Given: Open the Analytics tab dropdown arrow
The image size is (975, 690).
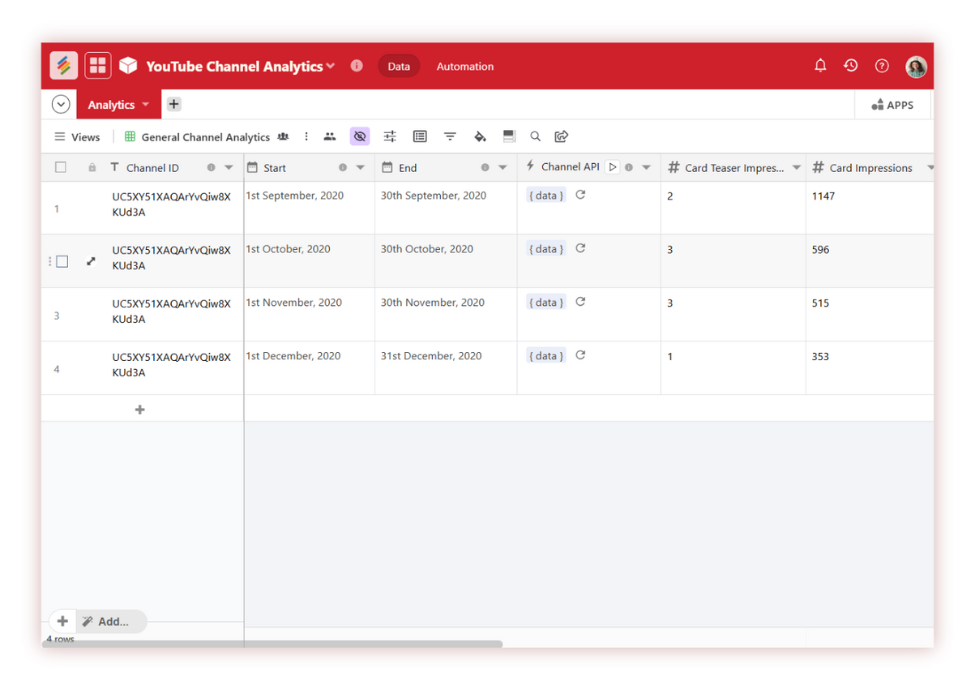Looking at the screenshot, I should point(146,104).
